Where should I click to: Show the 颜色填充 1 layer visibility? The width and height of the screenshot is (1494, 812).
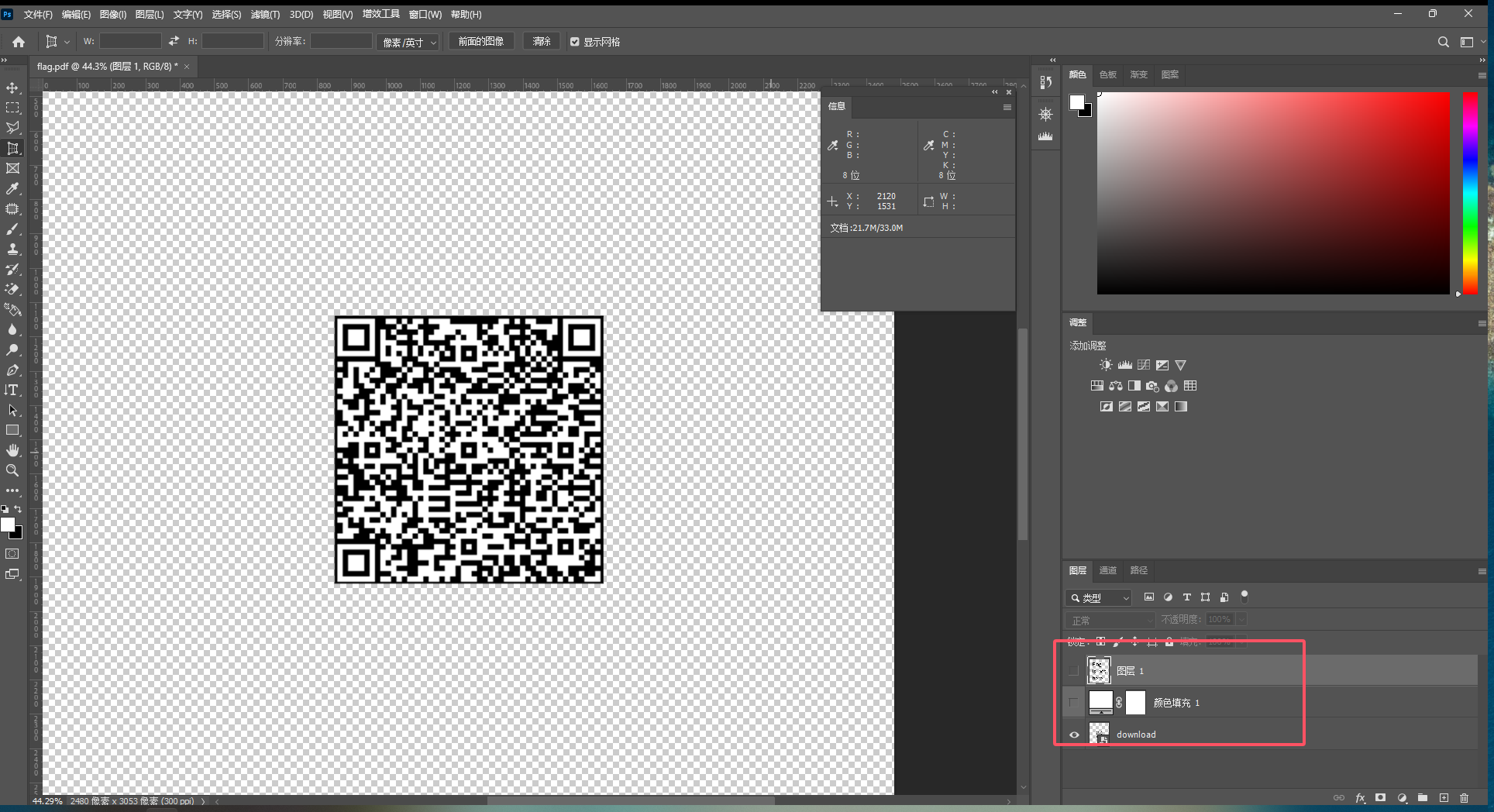pos(1073,703)
